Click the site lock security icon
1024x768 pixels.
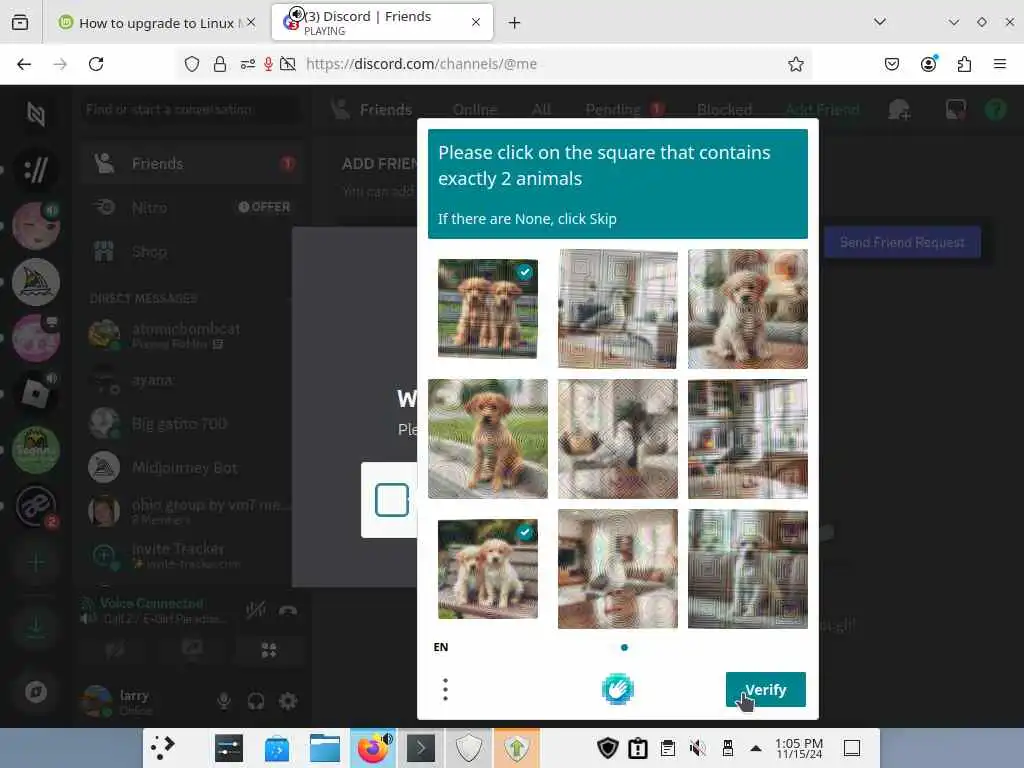(x=220, y=64)
